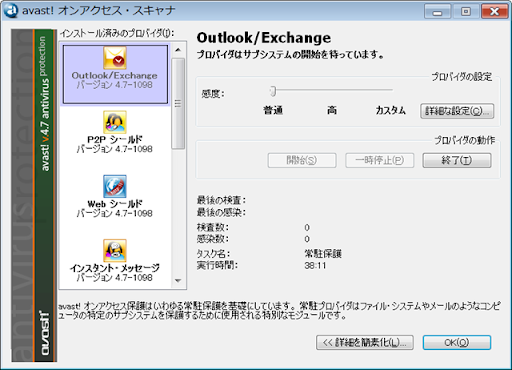Click the sensitivity slider thumb
The width and height of the screenshot is (512, 370).
273,91
